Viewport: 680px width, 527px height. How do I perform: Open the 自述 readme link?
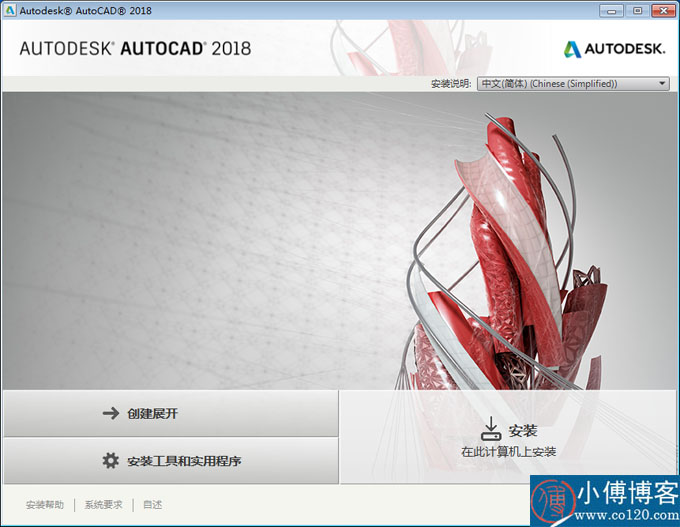point(152,505)
